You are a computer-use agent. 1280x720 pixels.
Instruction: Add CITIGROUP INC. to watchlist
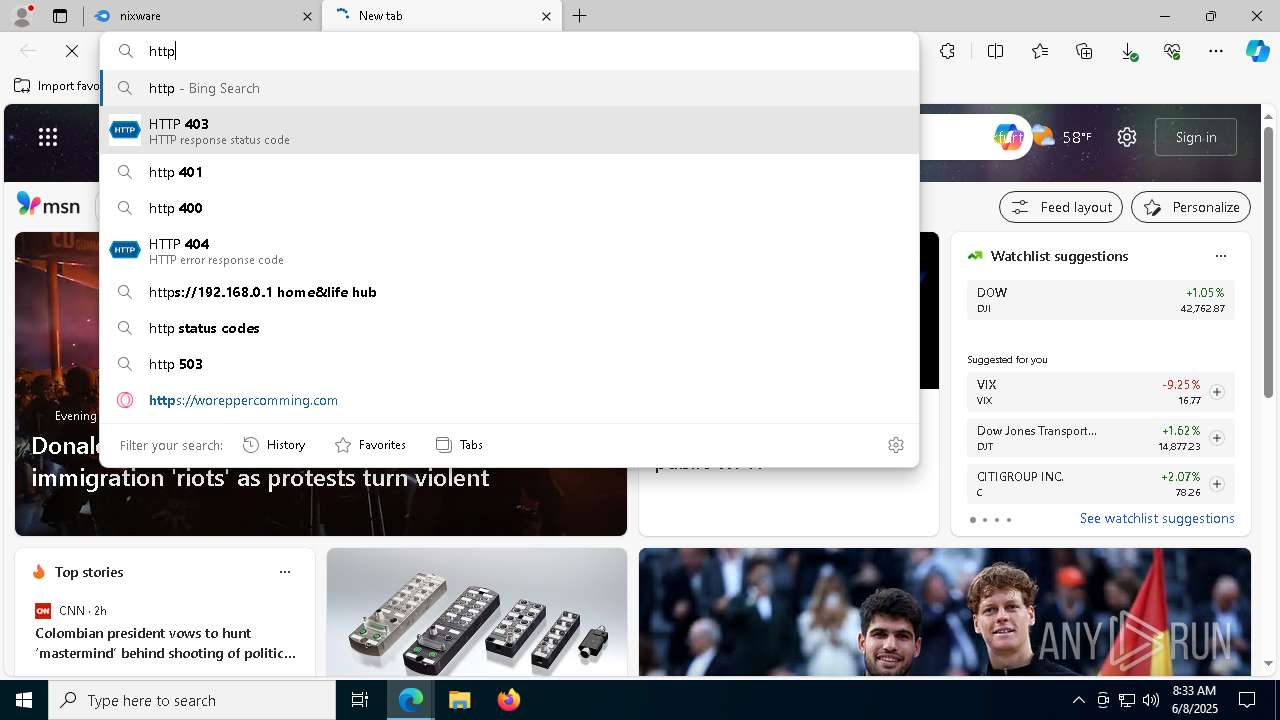[x=1217, y=484]
